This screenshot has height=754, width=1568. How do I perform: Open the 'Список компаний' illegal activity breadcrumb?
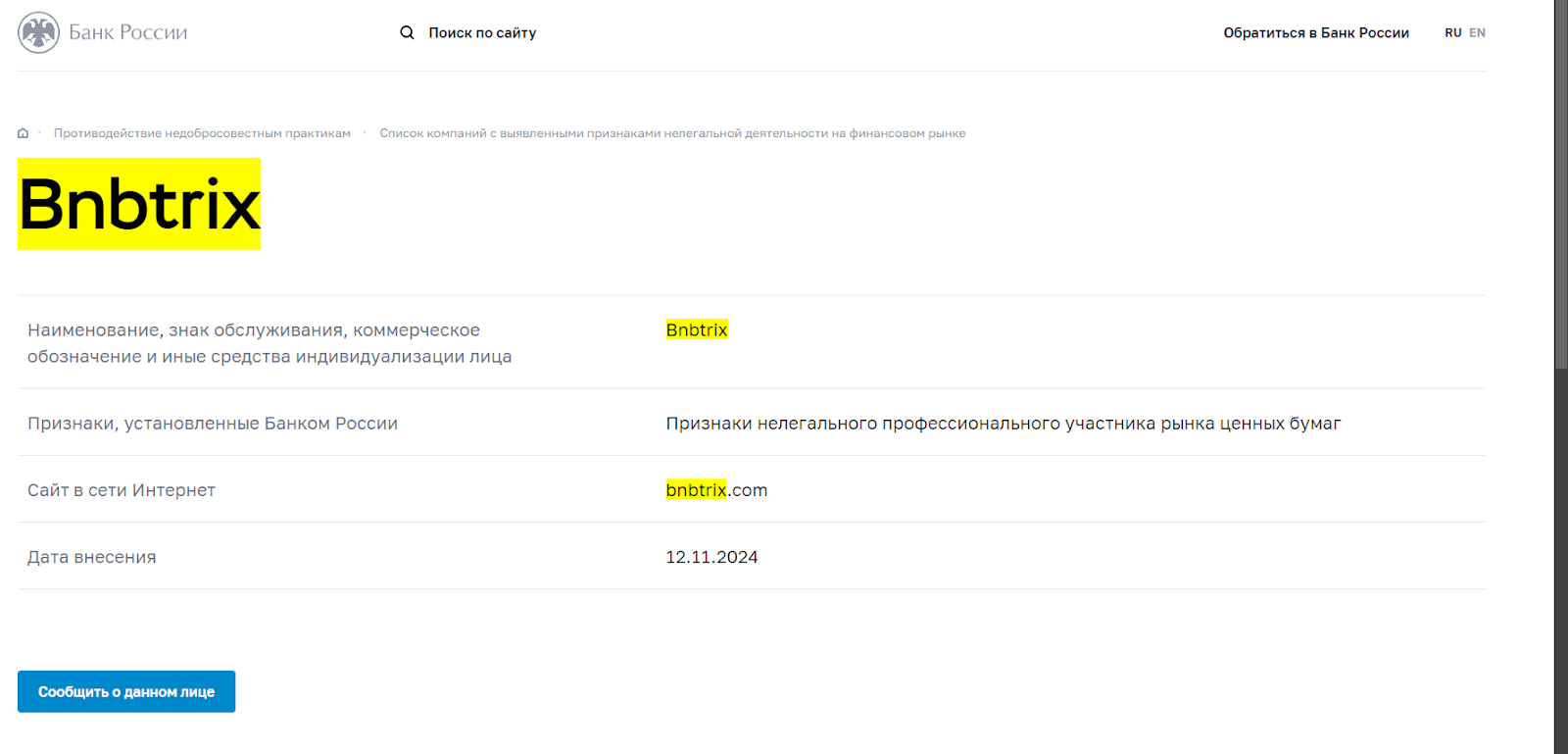[672, 133]
